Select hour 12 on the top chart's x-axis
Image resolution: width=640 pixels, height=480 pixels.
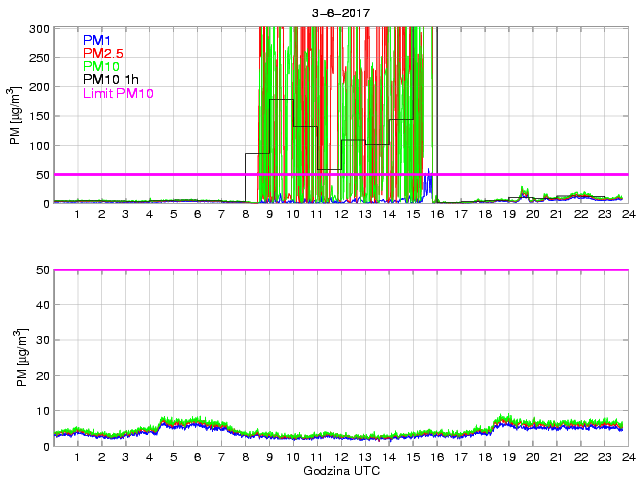(341, 214)
